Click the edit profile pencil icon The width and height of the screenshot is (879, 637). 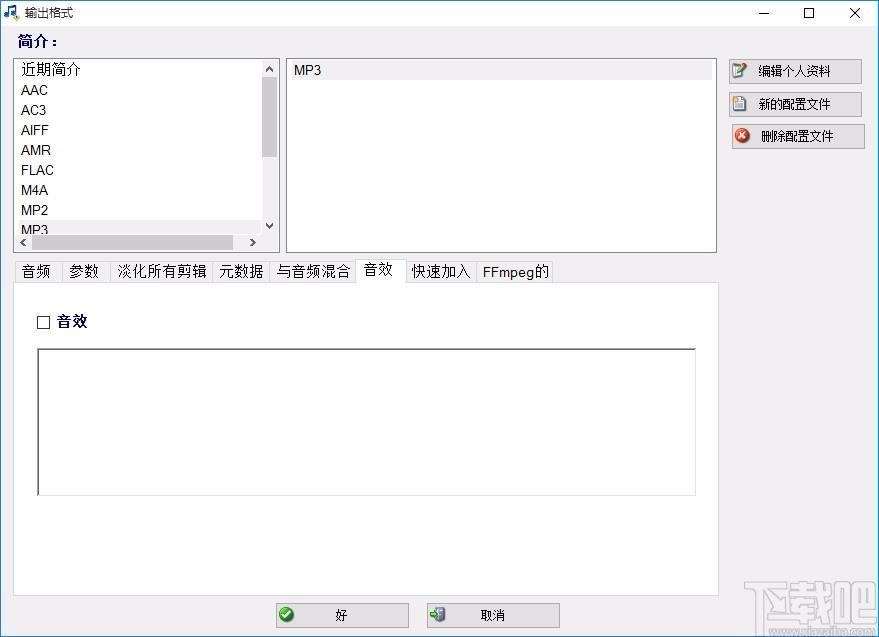click(x=740, y=71)
